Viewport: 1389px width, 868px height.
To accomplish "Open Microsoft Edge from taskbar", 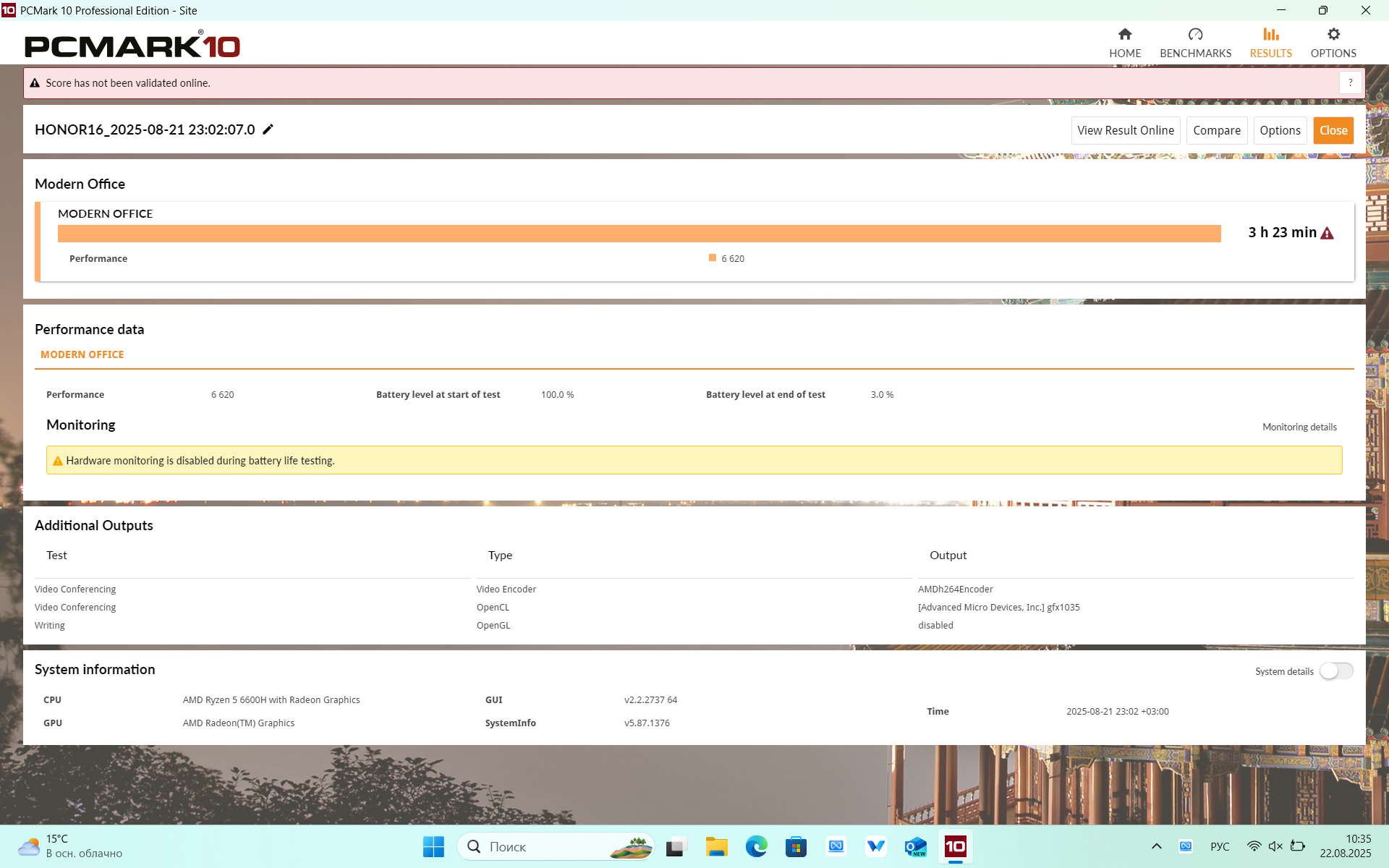I will coord(756,846).
